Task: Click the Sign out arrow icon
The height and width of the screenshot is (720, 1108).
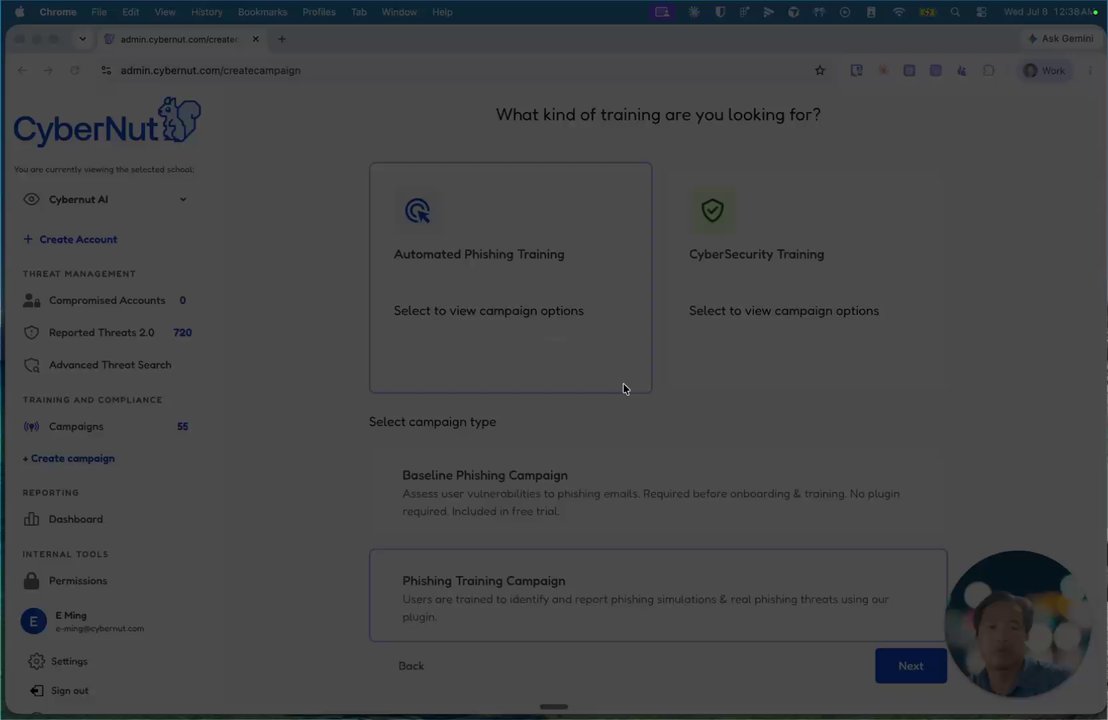Action: [36, 691]
